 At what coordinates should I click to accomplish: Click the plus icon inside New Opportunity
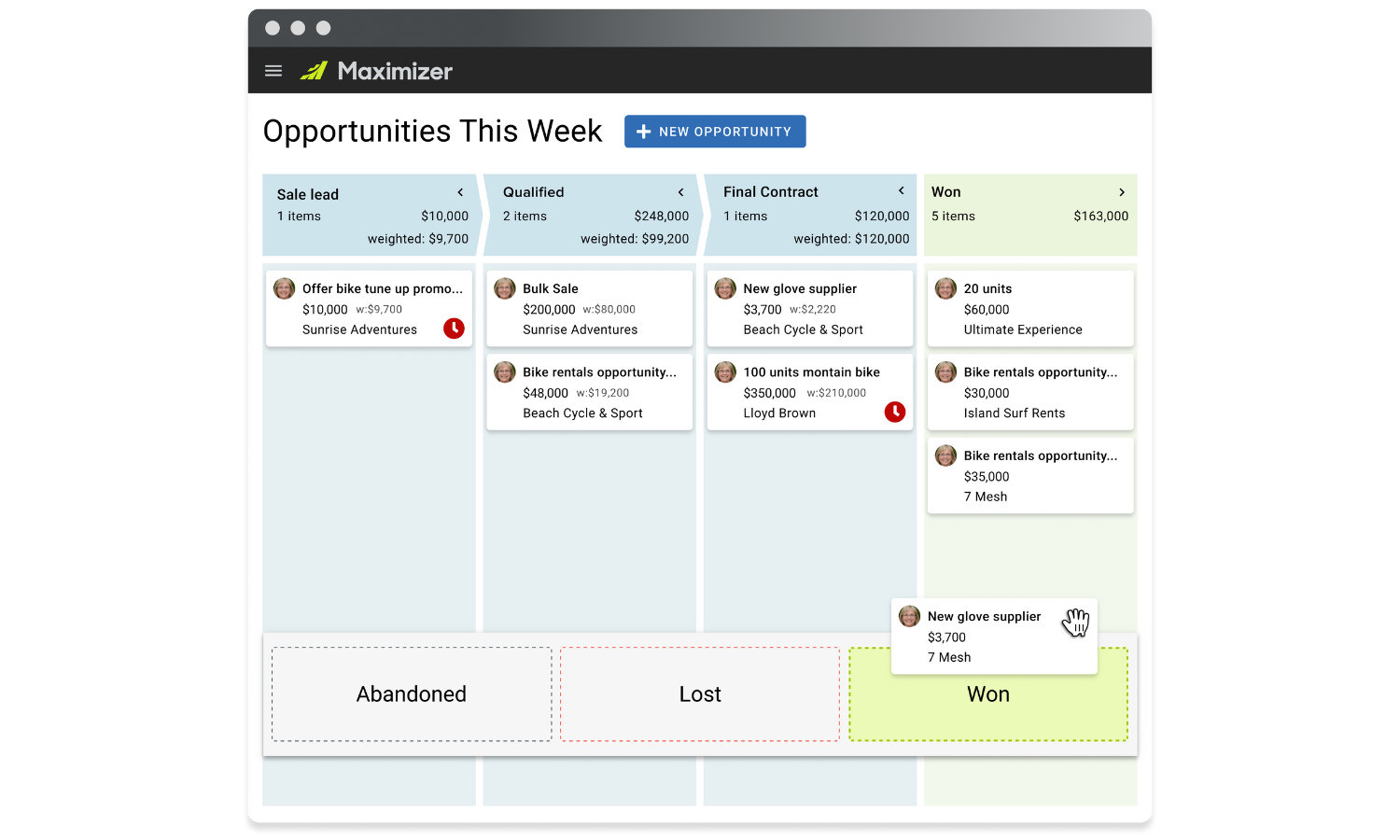click(644, 131)
